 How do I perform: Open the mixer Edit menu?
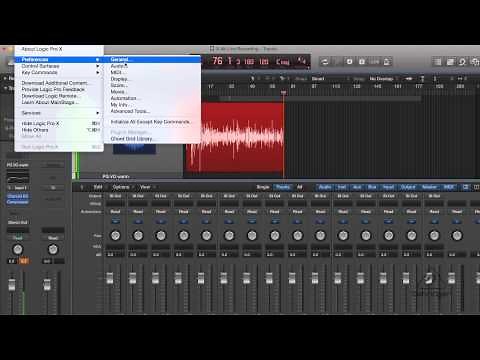click(99, 187)
